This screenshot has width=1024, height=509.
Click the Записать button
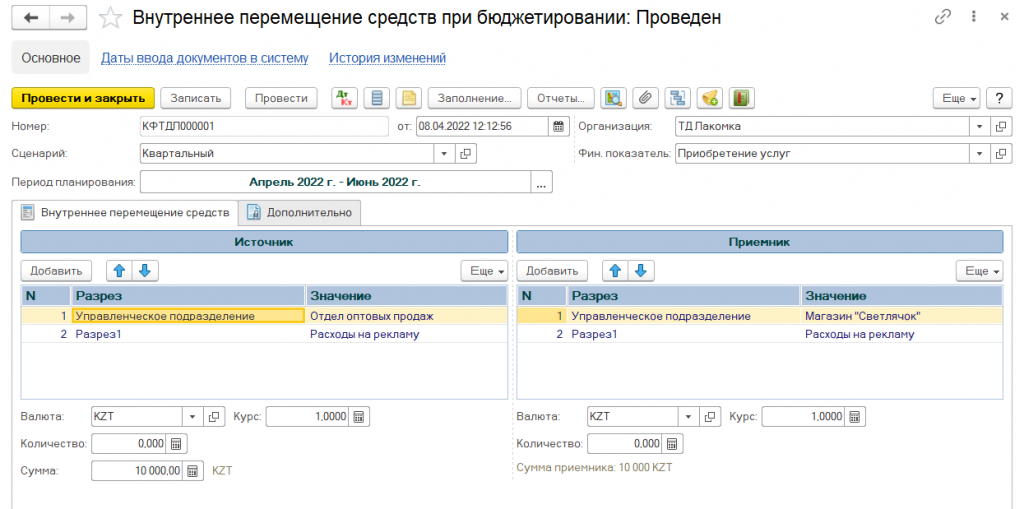point(196,98)
